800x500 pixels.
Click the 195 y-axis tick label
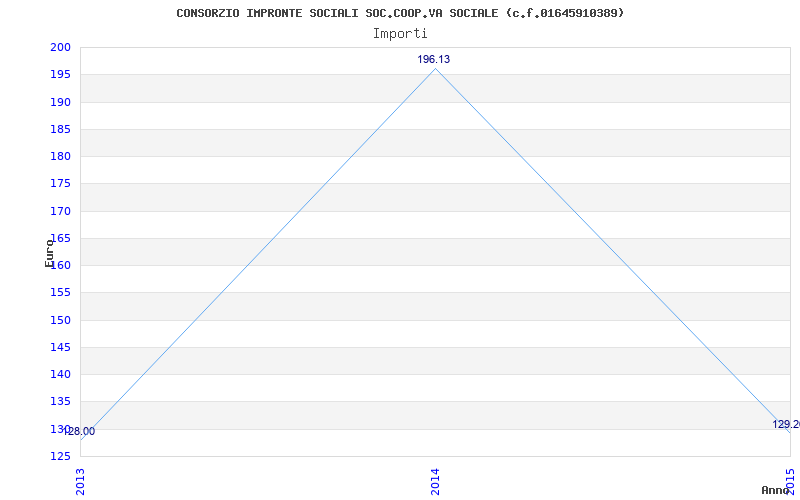coord(60,74)
